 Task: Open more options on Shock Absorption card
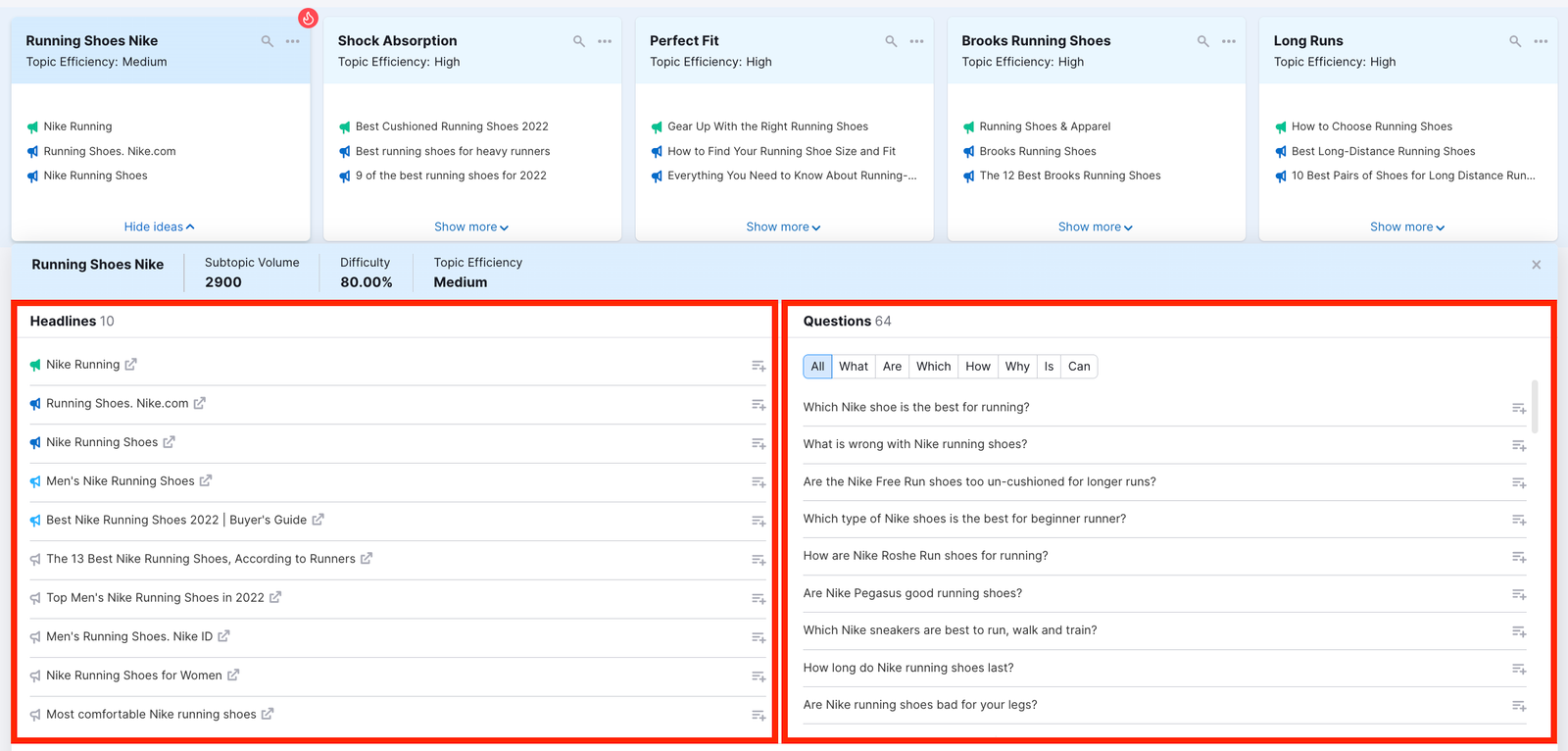pos(605,41)
